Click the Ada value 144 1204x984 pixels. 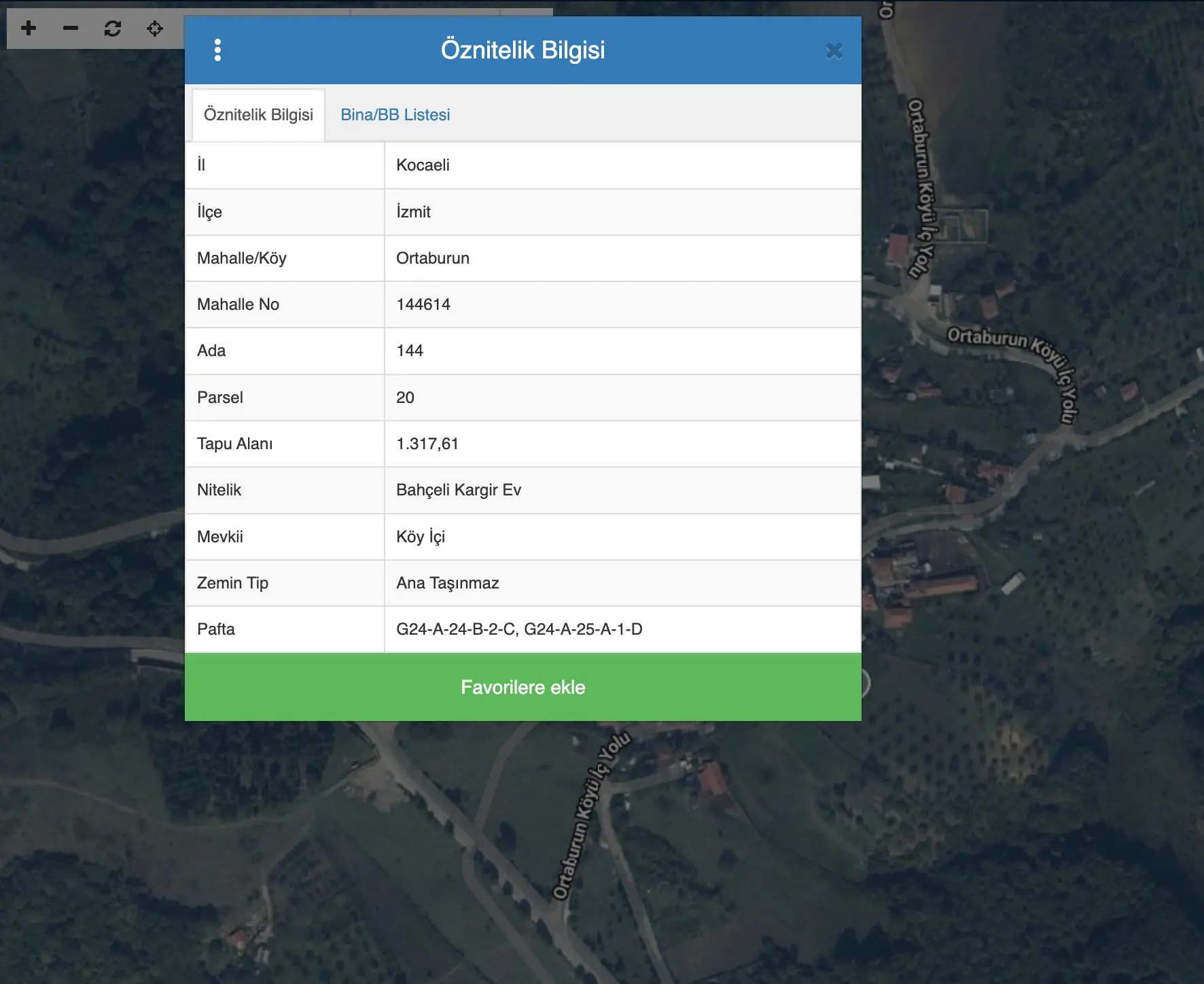[x=410, y=351]
